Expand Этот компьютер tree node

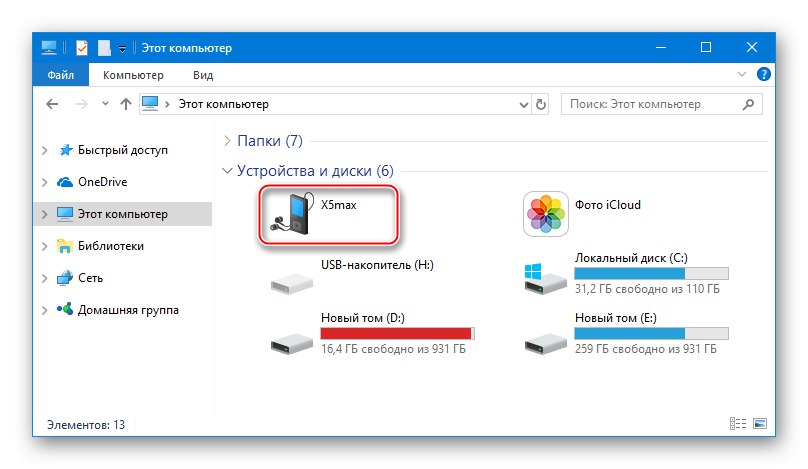(45, 214)
